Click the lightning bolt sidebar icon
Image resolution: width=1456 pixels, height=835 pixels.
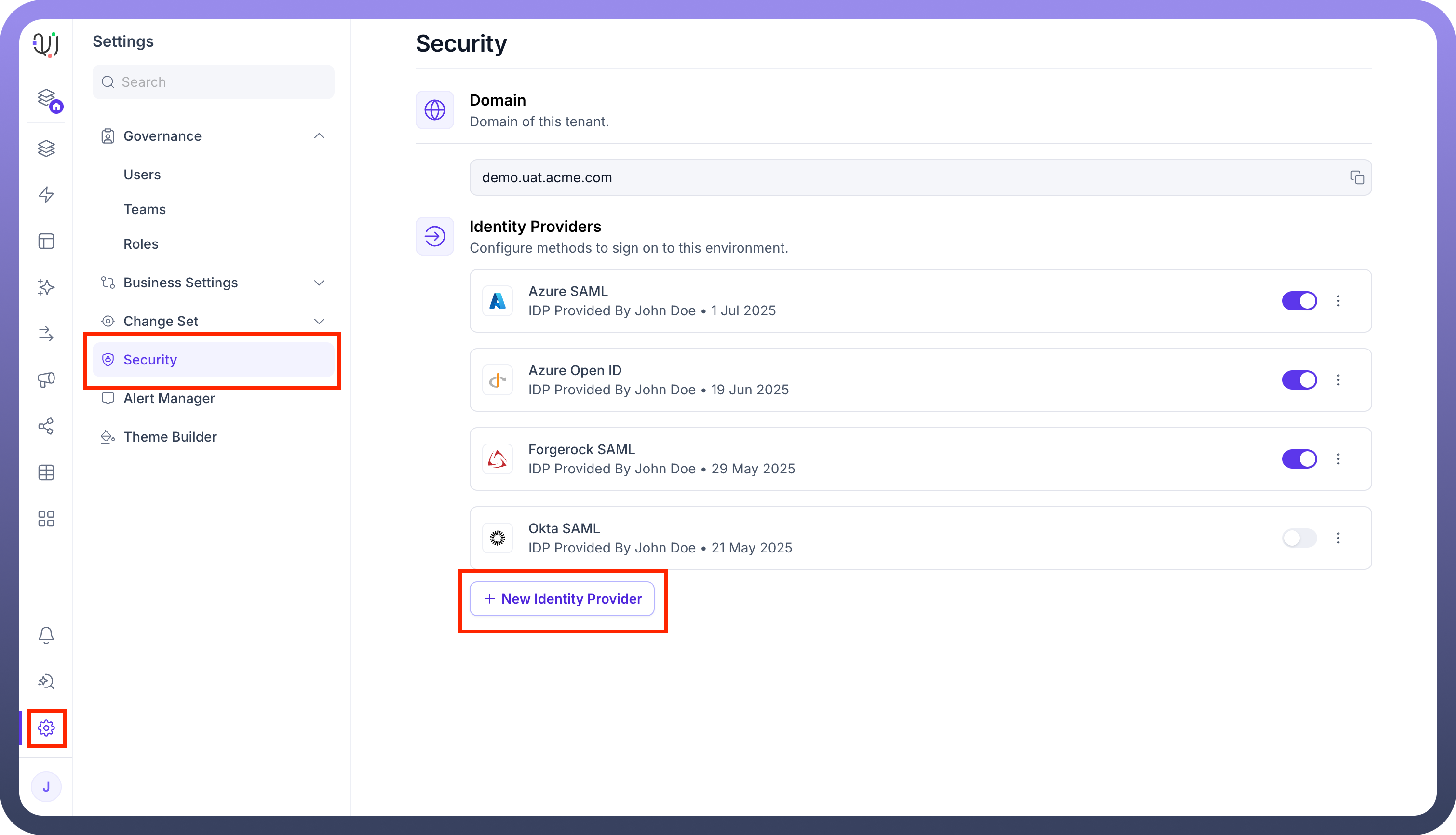click(x=46, y=195)
